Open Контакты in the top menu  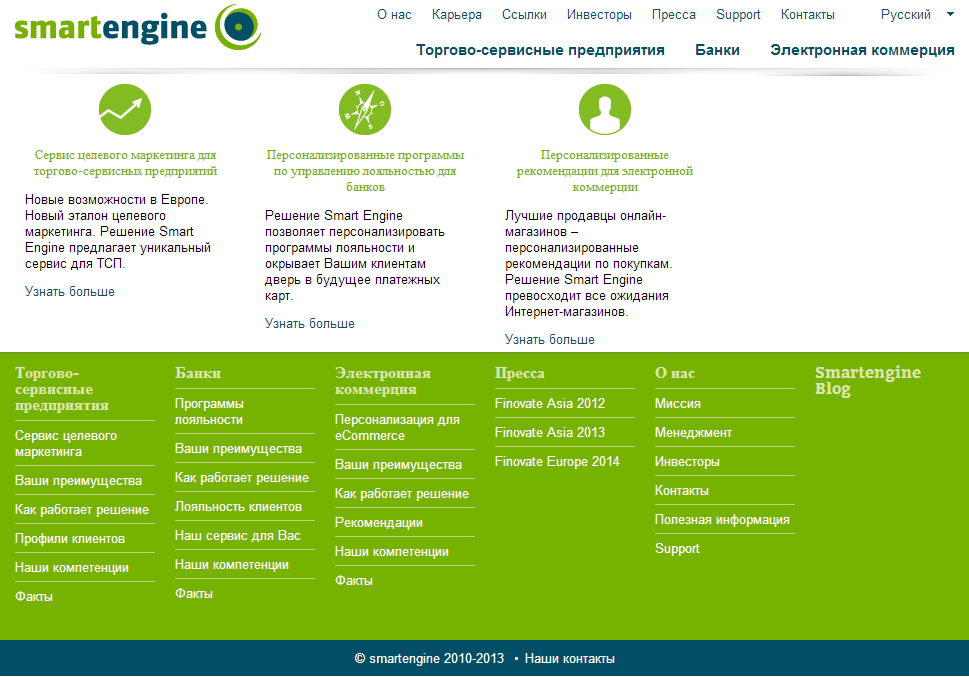pyautogui.click(x=808, y=14)
